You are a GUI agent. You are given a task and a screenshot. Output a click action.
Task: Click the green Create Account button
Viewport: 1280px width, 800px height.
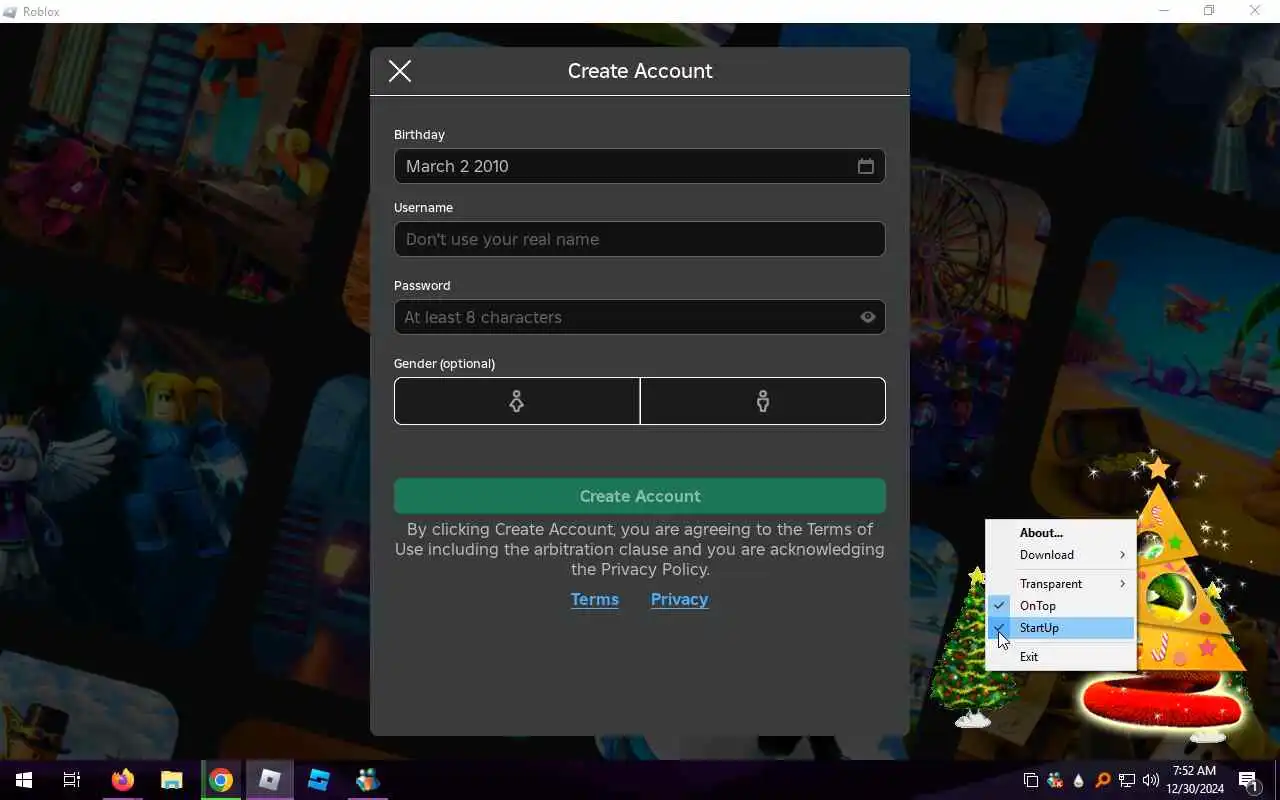click(640, 496)
